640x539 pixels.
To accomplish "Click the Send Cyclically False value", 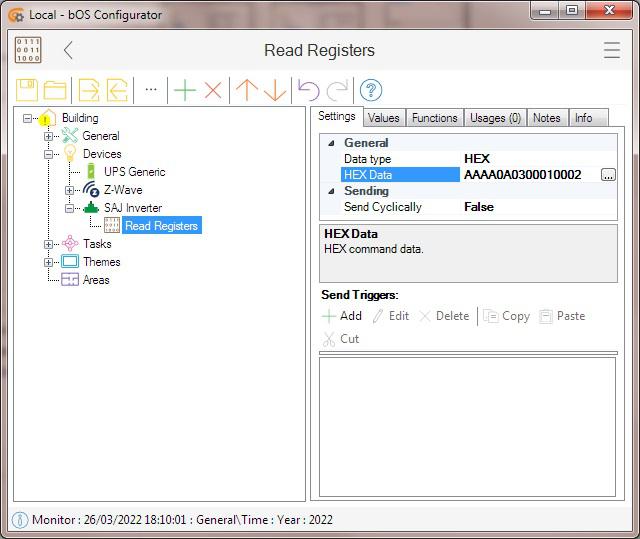I will point(478,207).
